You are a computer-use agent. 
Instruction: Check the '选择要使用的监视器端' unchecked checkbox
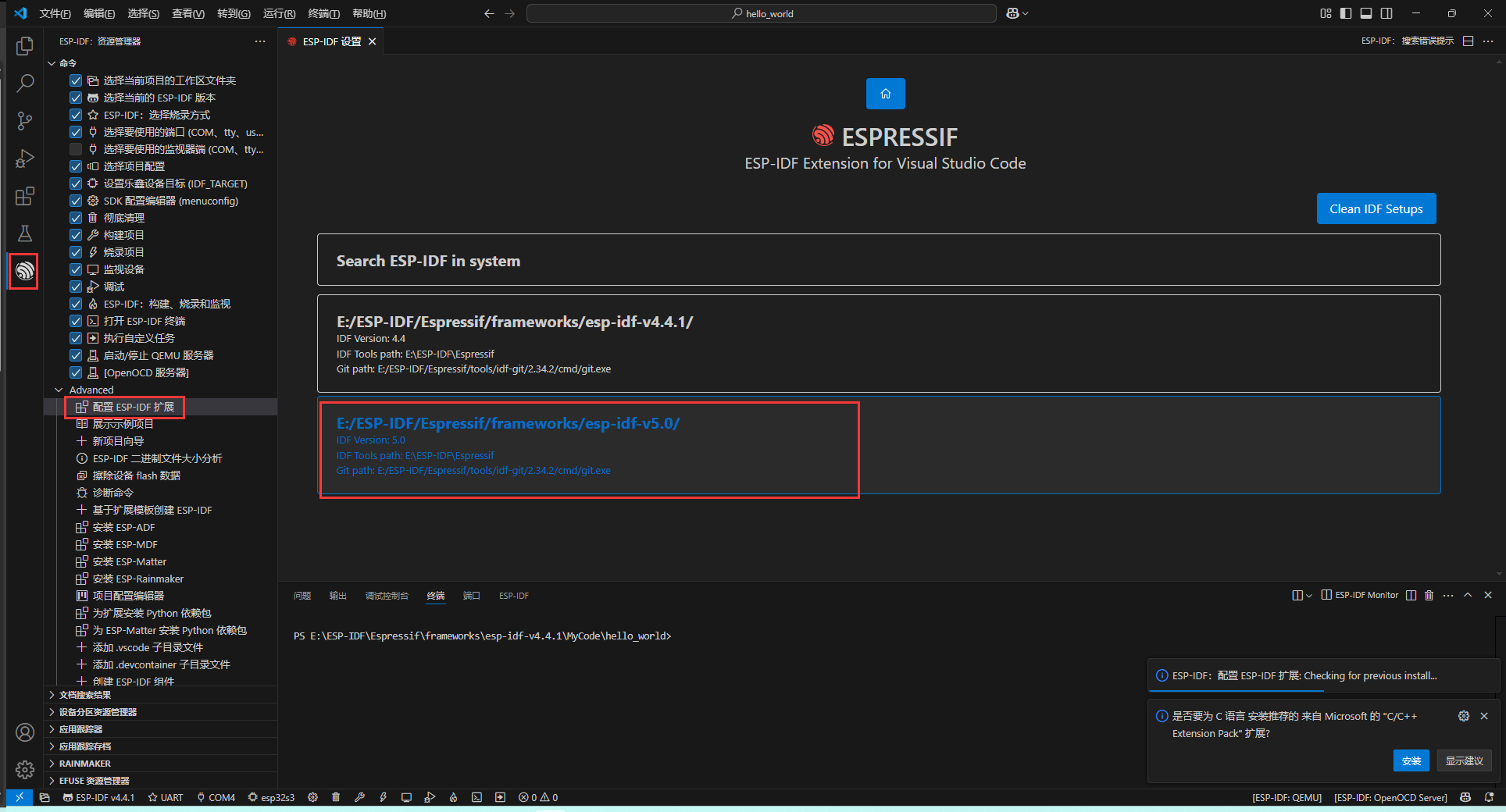(76, 149)
